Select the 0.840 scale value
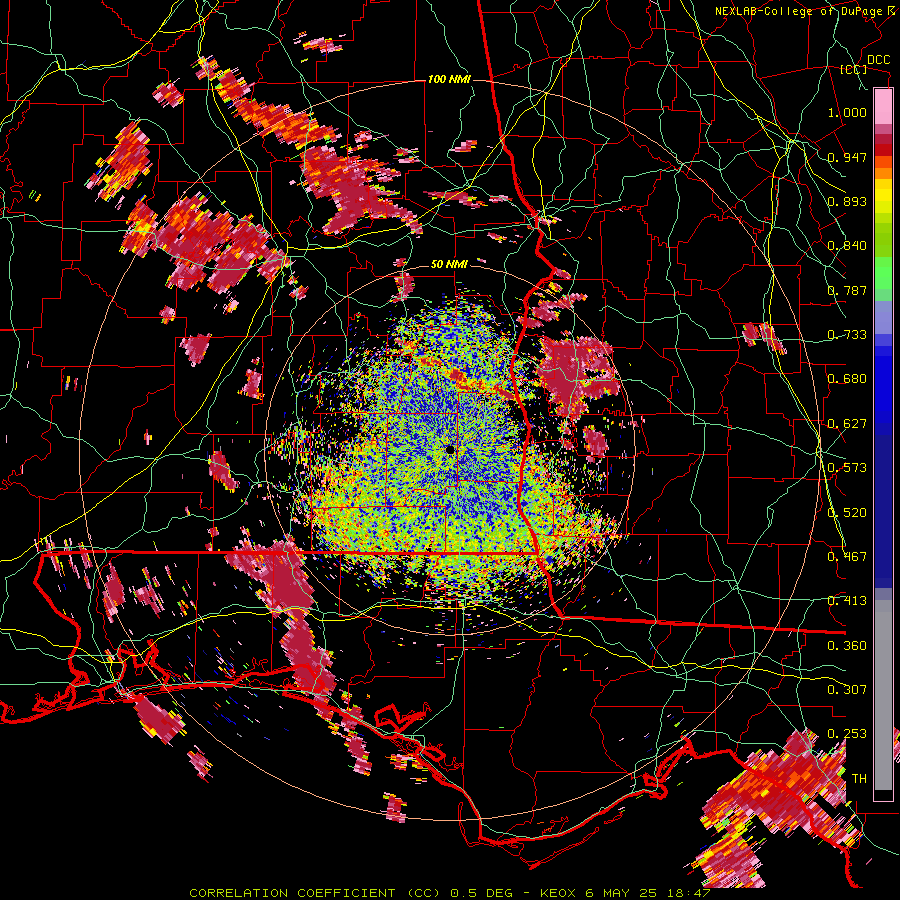 (x=847, y=245)
